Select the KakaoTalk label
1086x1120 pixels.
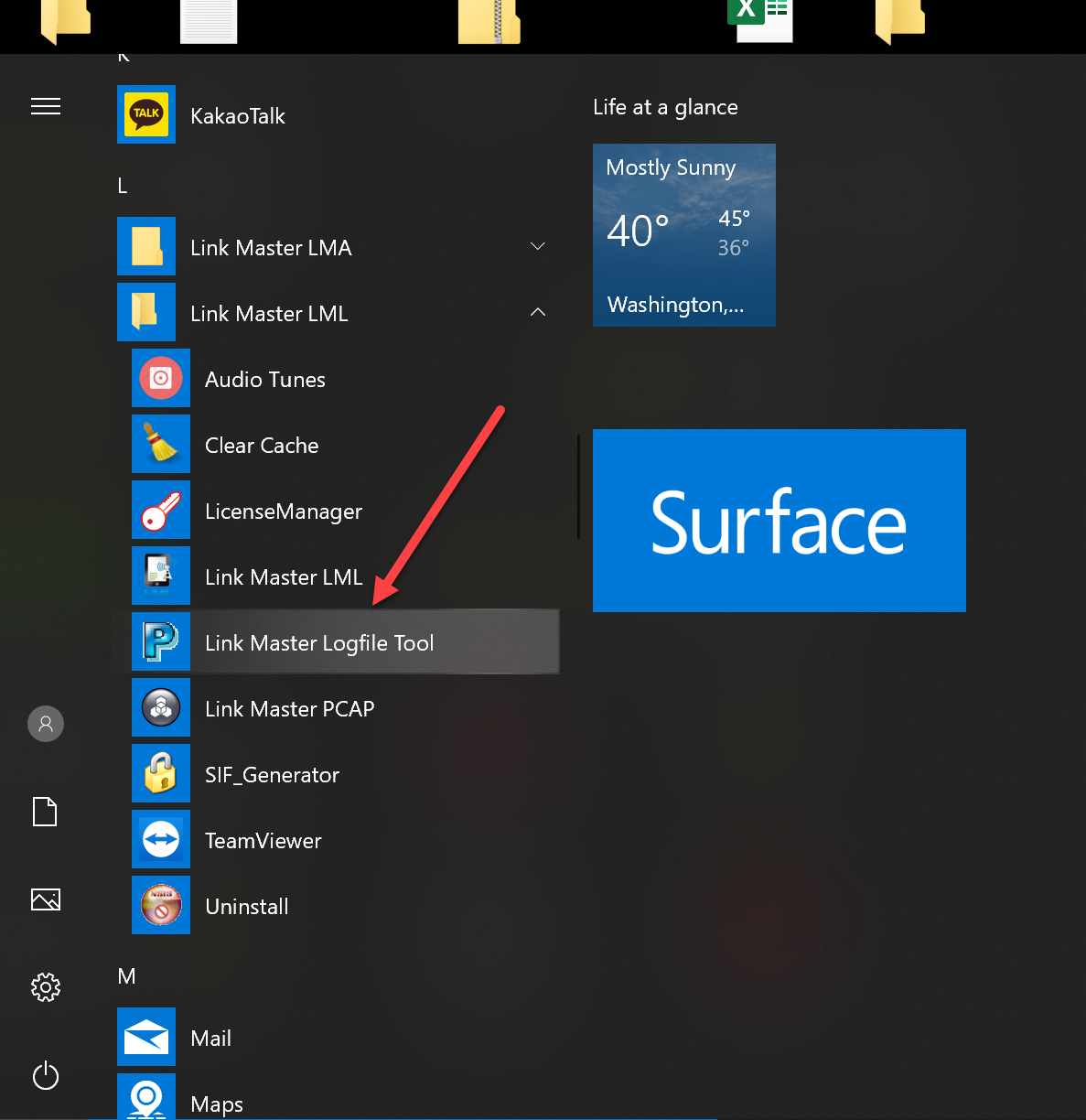(x=238, y=116)
